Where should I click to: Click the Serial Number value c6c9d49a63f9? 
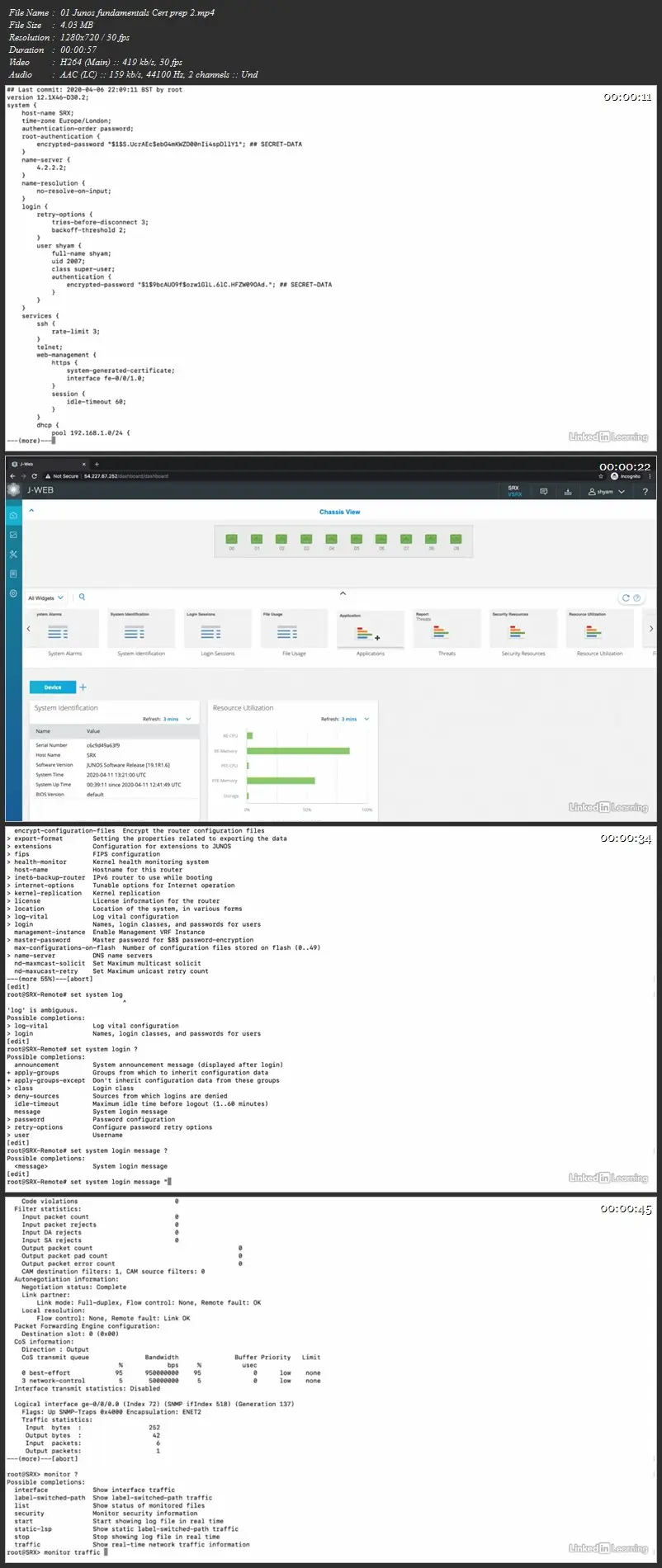103,745
